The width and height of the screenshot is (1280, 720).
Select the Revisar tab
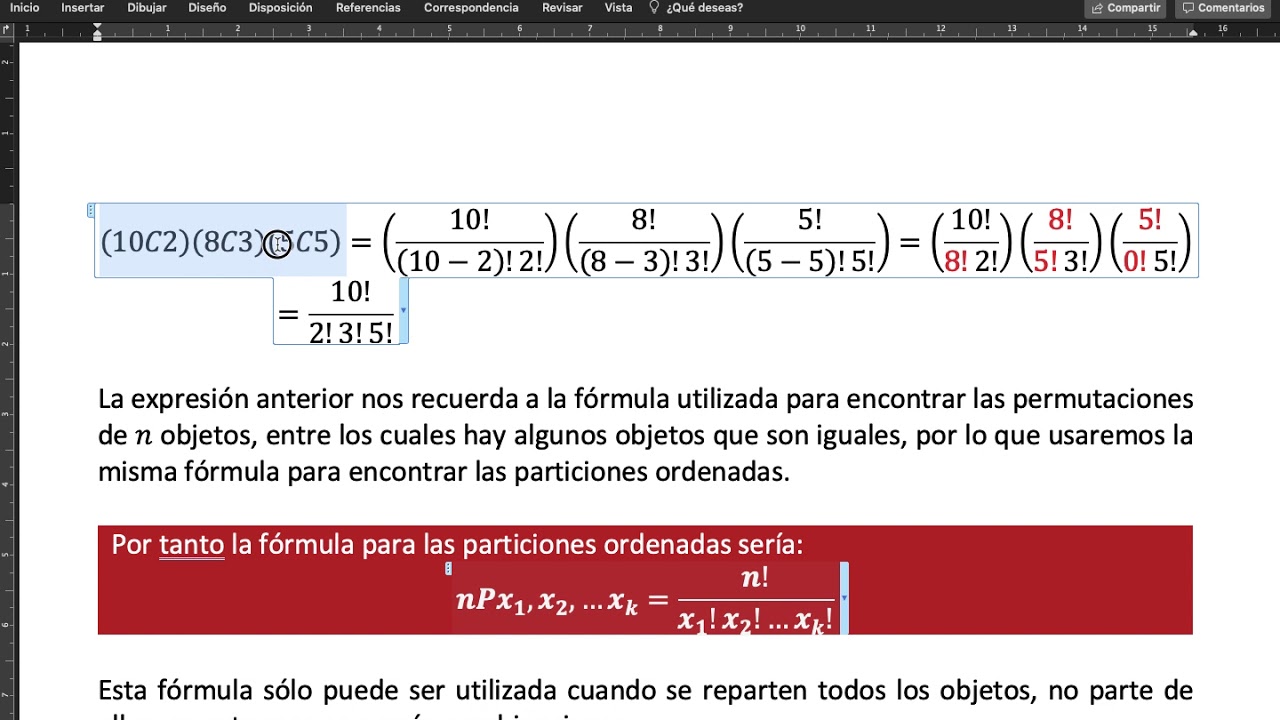(x=562, y=8)
